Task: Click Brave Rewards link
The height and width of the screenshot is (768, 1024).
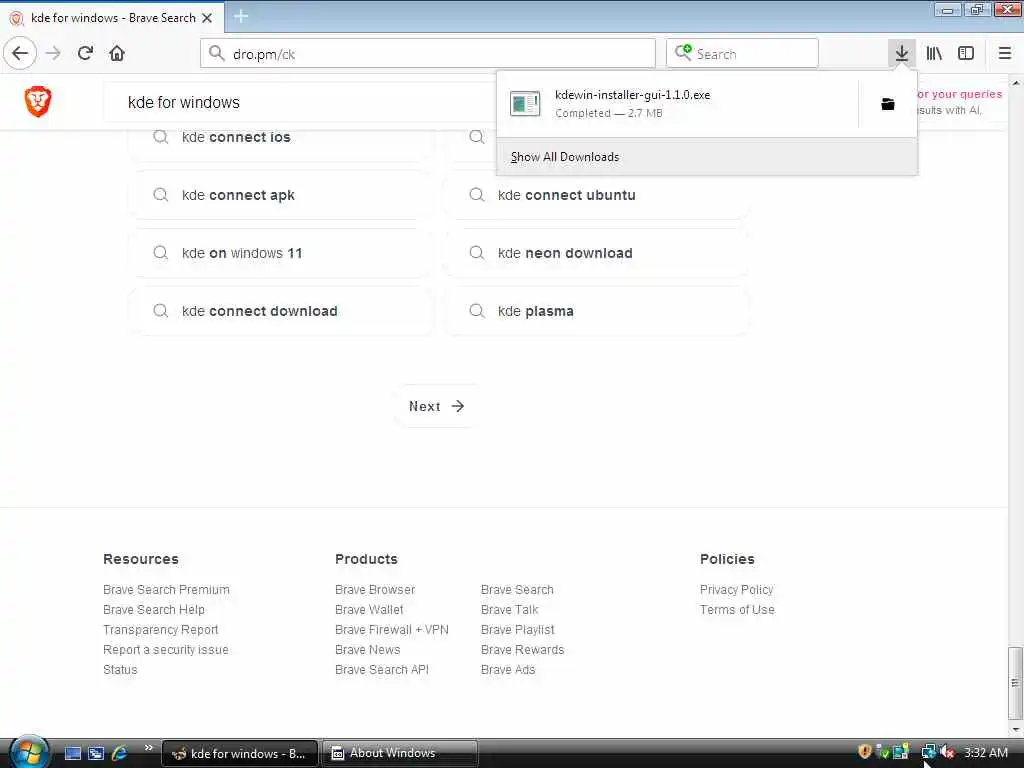Action: click(x=522, y=650)
